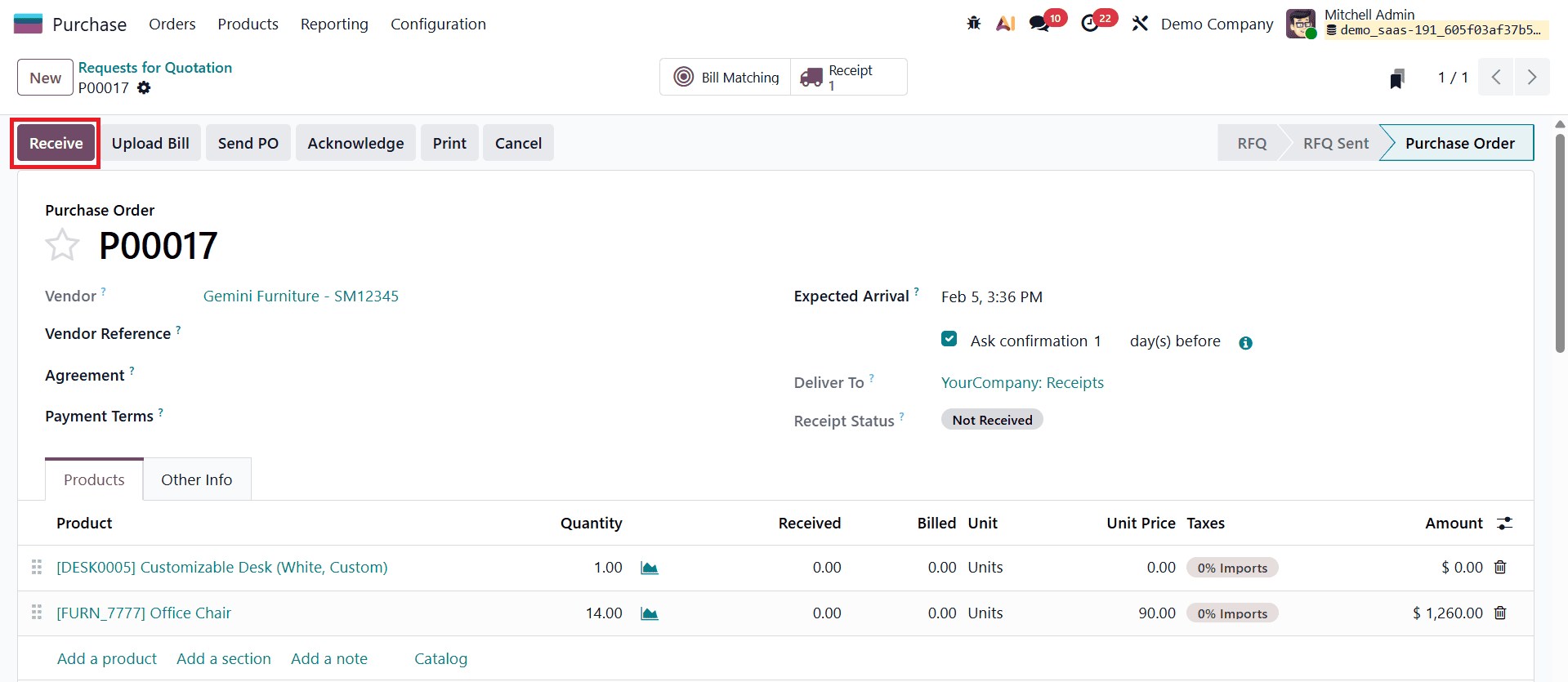Open the column settings adjust icon
The width and height of the screenshot is (1568, 682).
click(x=1504, y=524)
